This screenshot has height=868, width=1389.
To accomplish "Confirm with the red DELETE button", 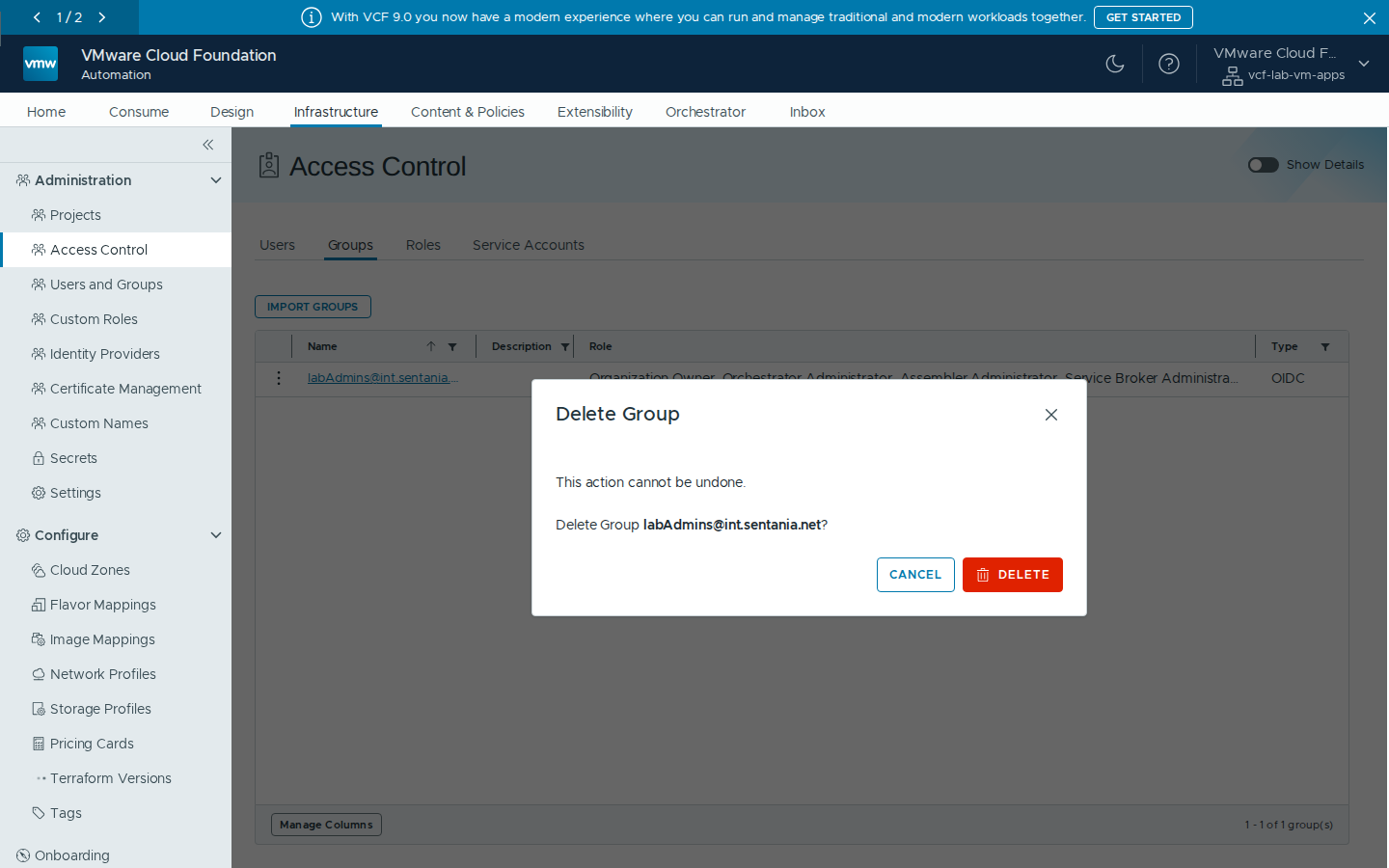I will (1013, 575).
